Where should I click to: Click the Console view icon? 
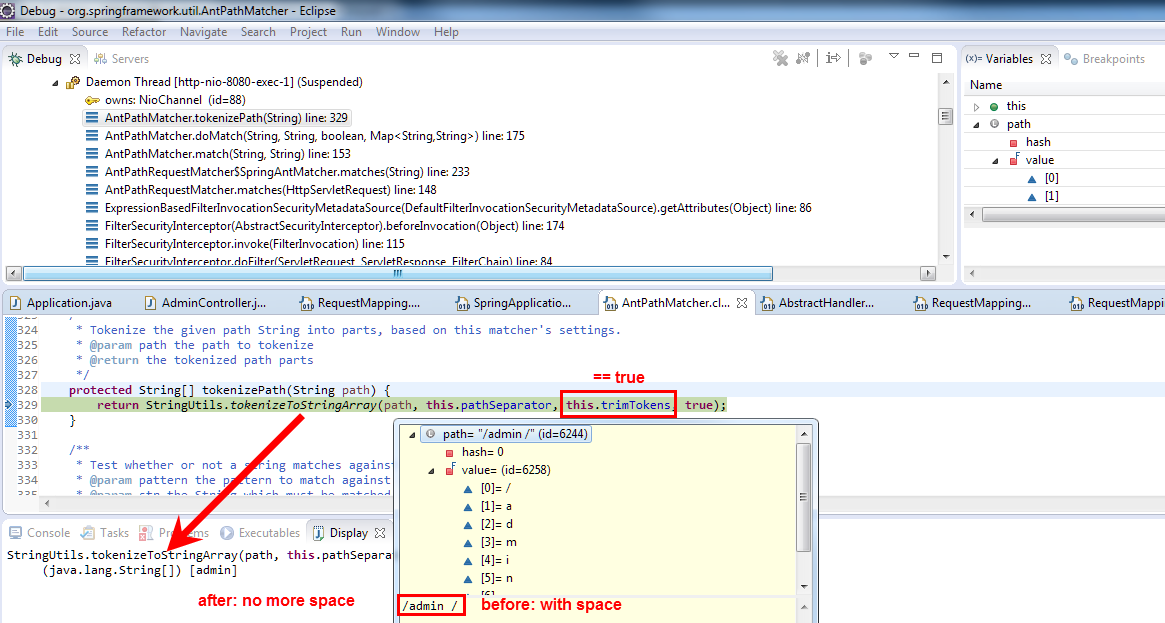[x=14, y=532]
